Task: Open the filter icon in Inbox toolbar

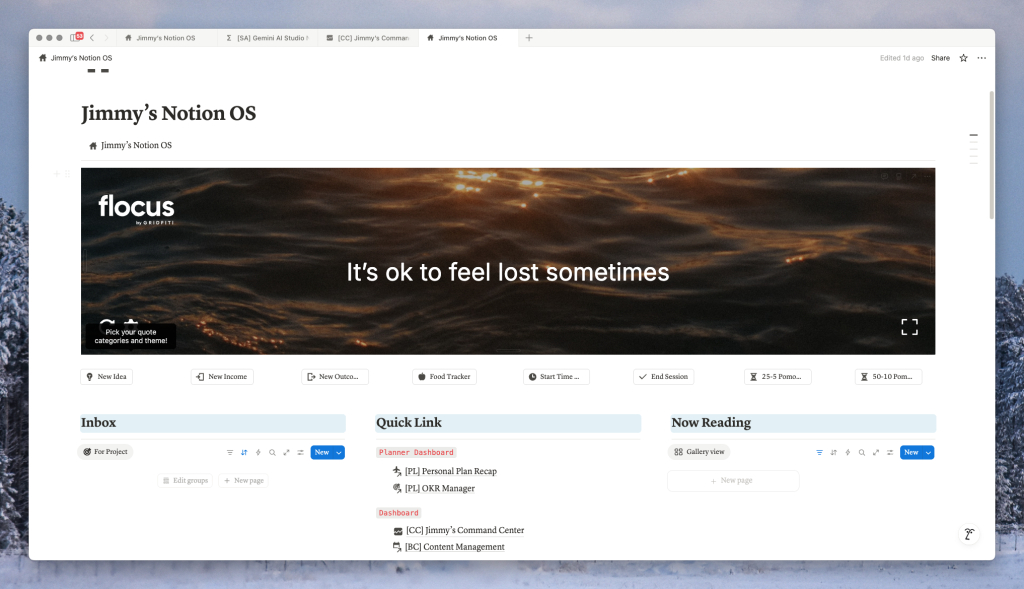Action: [230, 453]
